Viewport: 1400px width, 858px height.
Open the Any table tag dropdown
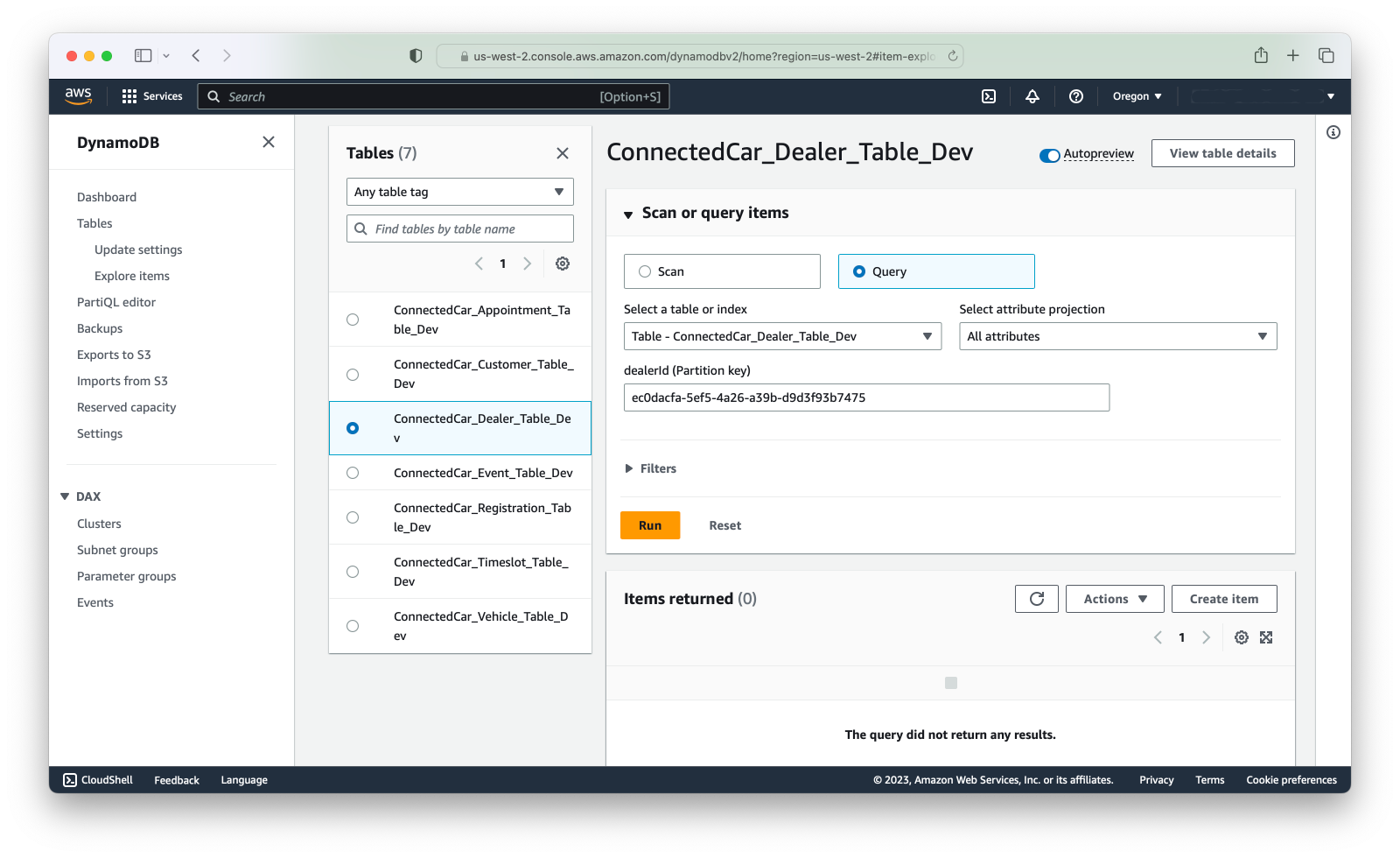coord(460,192)
